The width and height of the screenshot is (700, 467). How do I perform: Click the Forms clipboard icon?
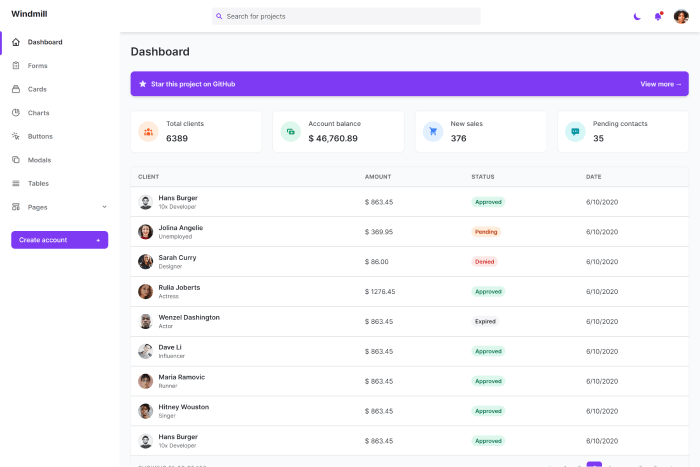pos(16,66)
